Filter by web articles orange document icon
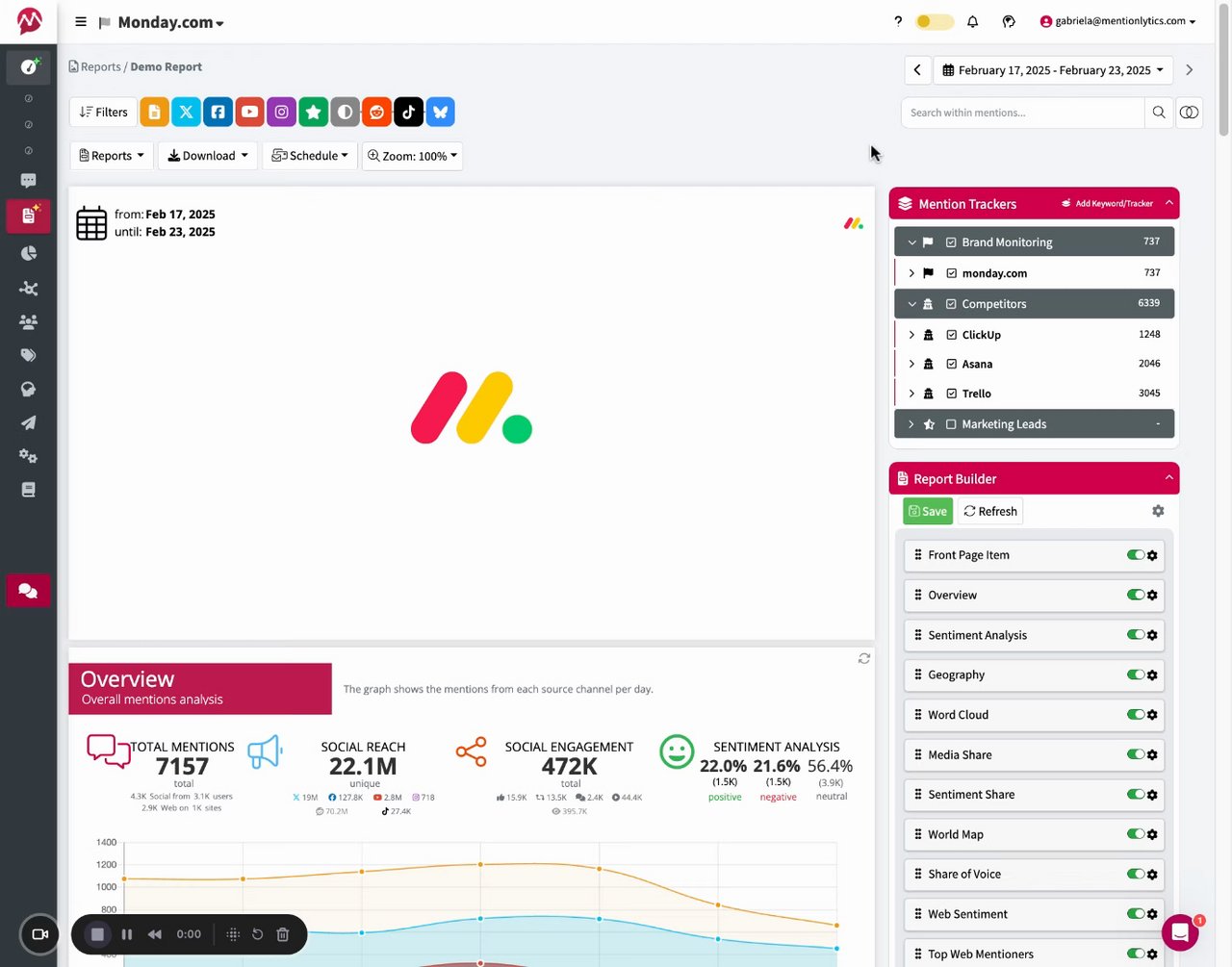Screen dimensions: 1232x967 [154, 112]
